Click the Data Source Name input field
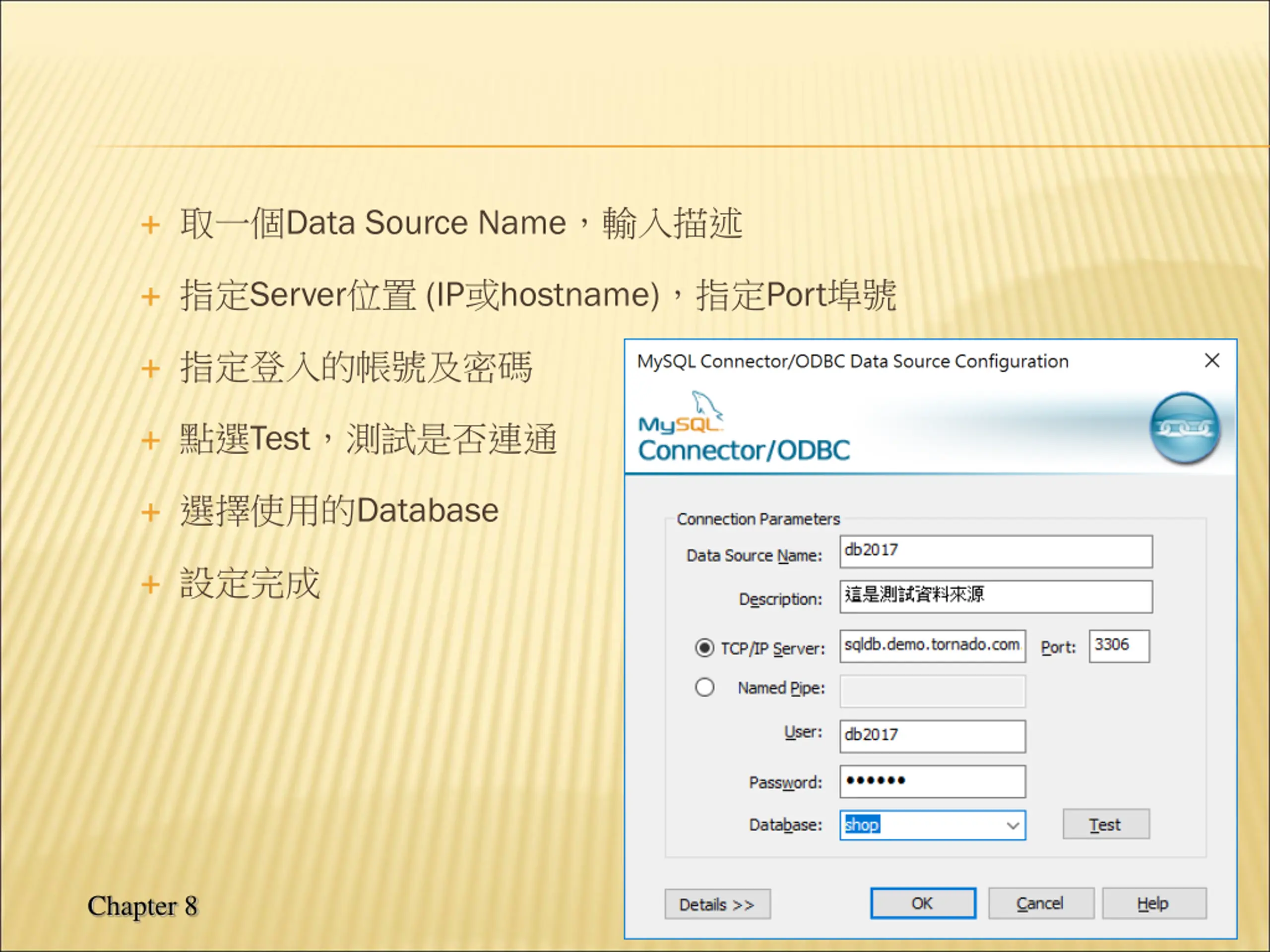This screenshot has height=952, width=1270. 996,551
